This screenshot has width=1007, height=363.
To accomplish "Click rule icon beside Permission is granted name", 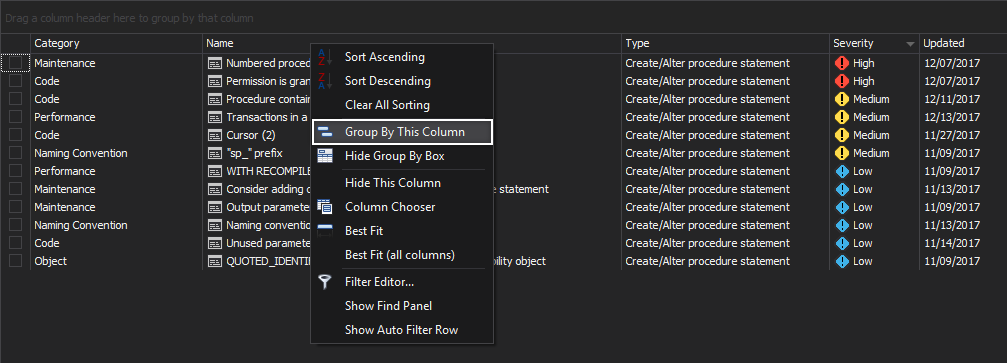I will pos(215,81).
